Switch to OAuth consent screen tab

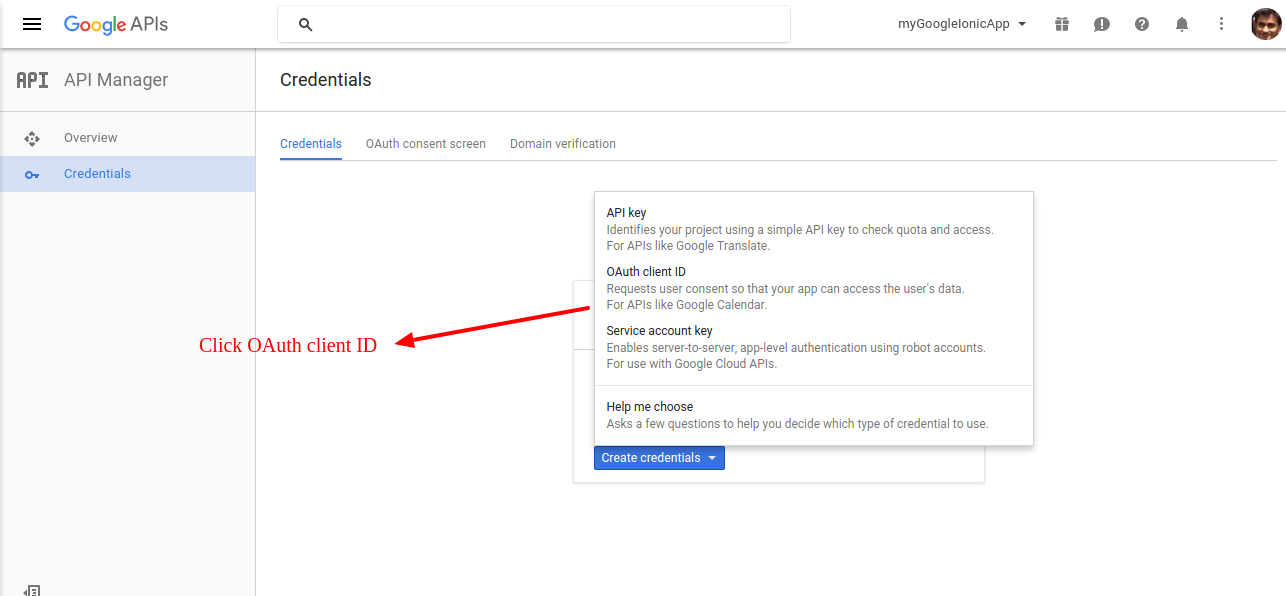click(x=426, y=144)
